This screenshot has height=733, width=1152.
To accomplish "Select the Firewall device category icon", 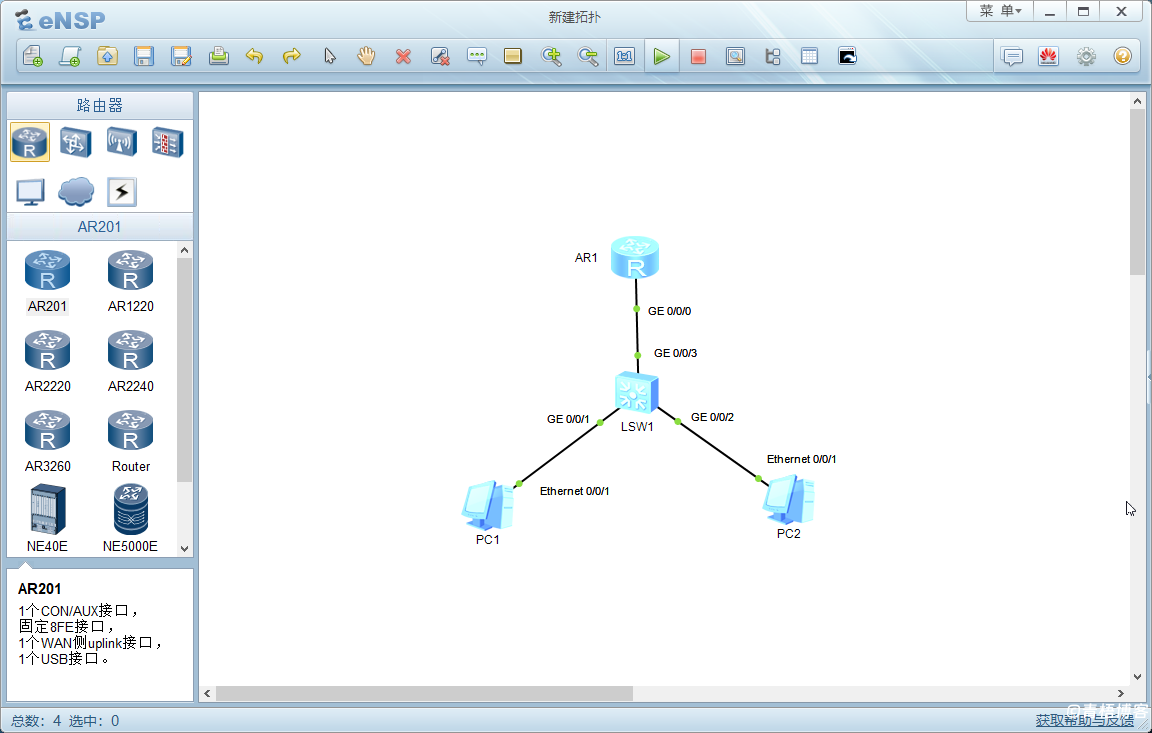I will pyautogui.click(x=168, y=142).
